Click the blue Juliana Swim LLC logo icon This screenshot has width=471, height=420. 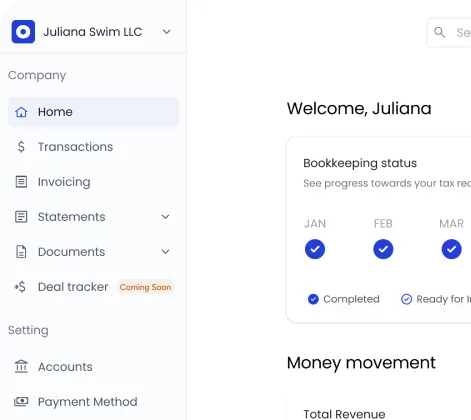[23, 32]
